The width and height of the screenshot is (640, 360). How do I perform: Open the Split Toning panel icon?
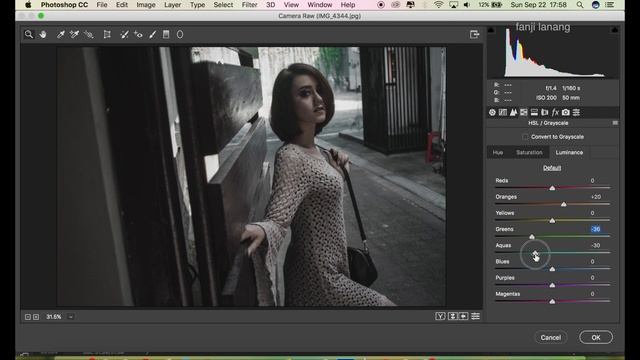click(534, 112)
